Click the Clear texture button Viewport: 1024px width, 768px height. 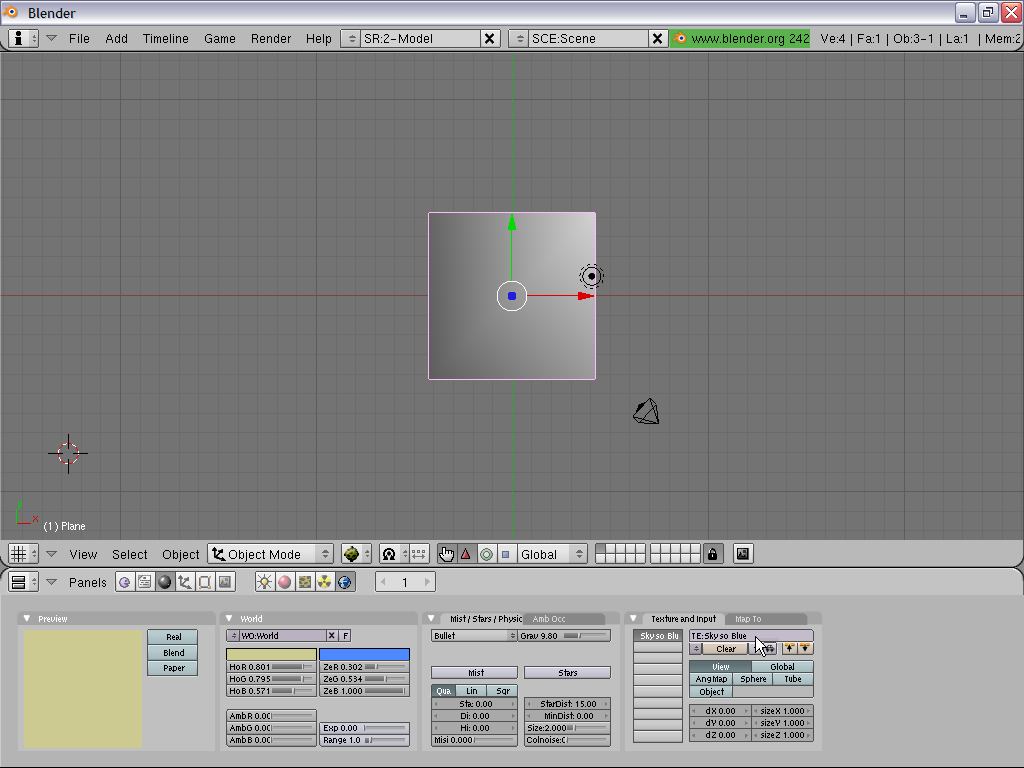click(x=726, y=649)
